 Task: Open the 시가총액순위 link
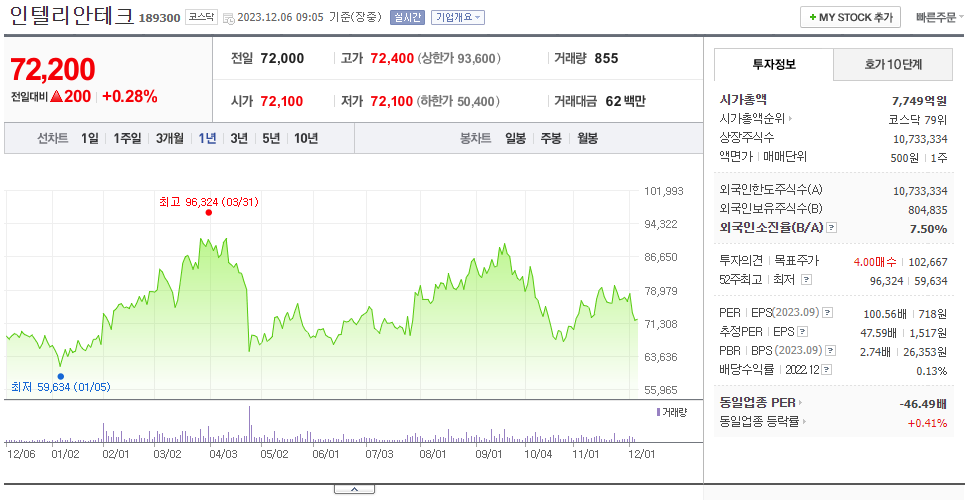point(753,119)
